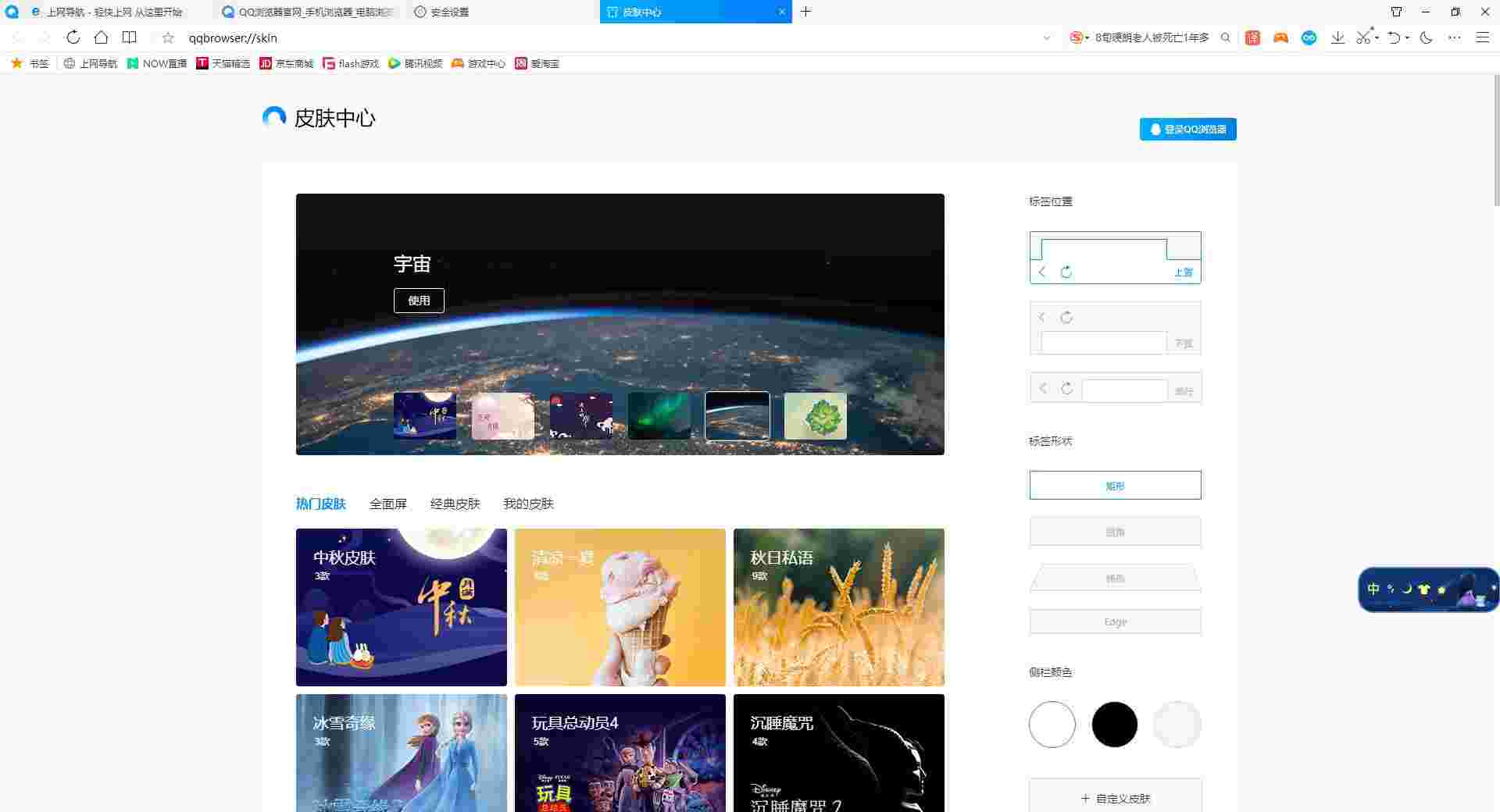Viewport: 1500px width, 812px height.
Task: Toggle night mode with the moon icon
Action: [1427, 37]
